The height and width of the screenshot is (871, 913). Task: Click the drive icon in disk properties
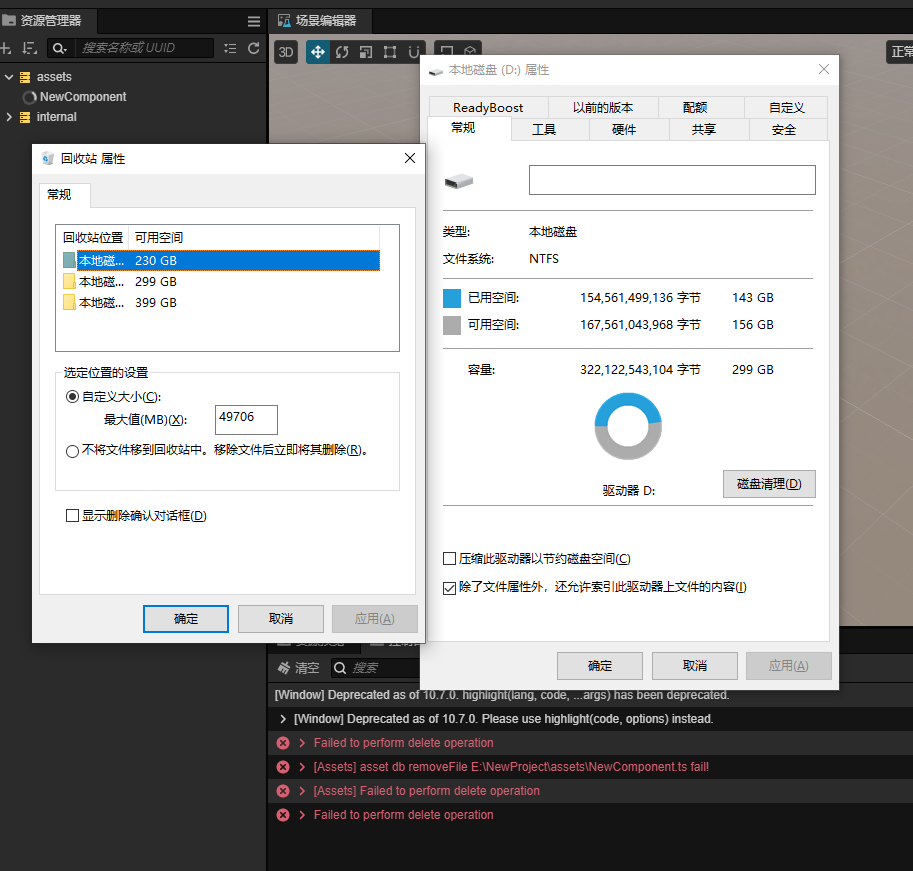459,181
